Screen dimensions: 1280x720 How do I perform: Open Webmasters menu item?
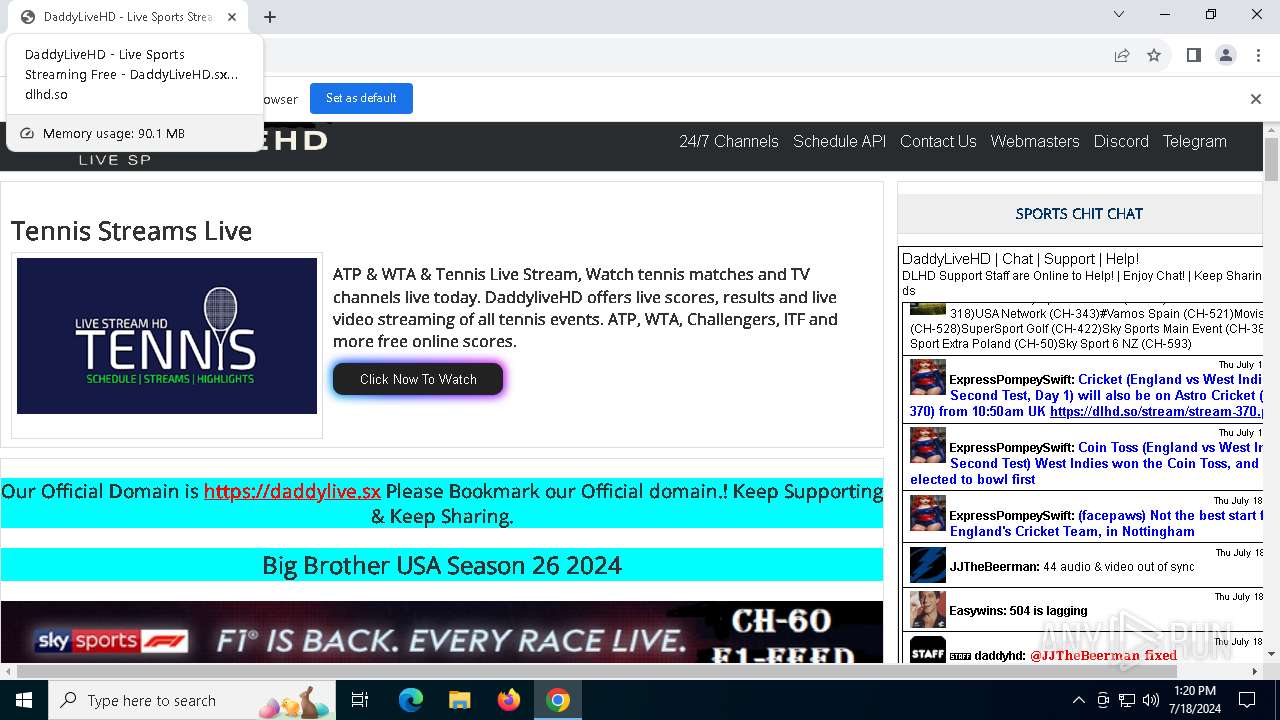(x=1035, y=142)
